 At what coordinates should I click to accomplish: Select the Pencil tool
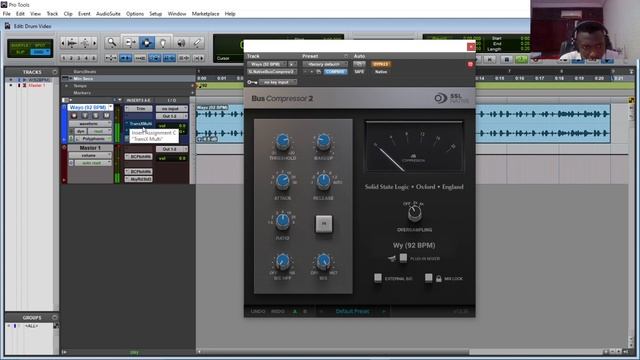coord(197,42)
